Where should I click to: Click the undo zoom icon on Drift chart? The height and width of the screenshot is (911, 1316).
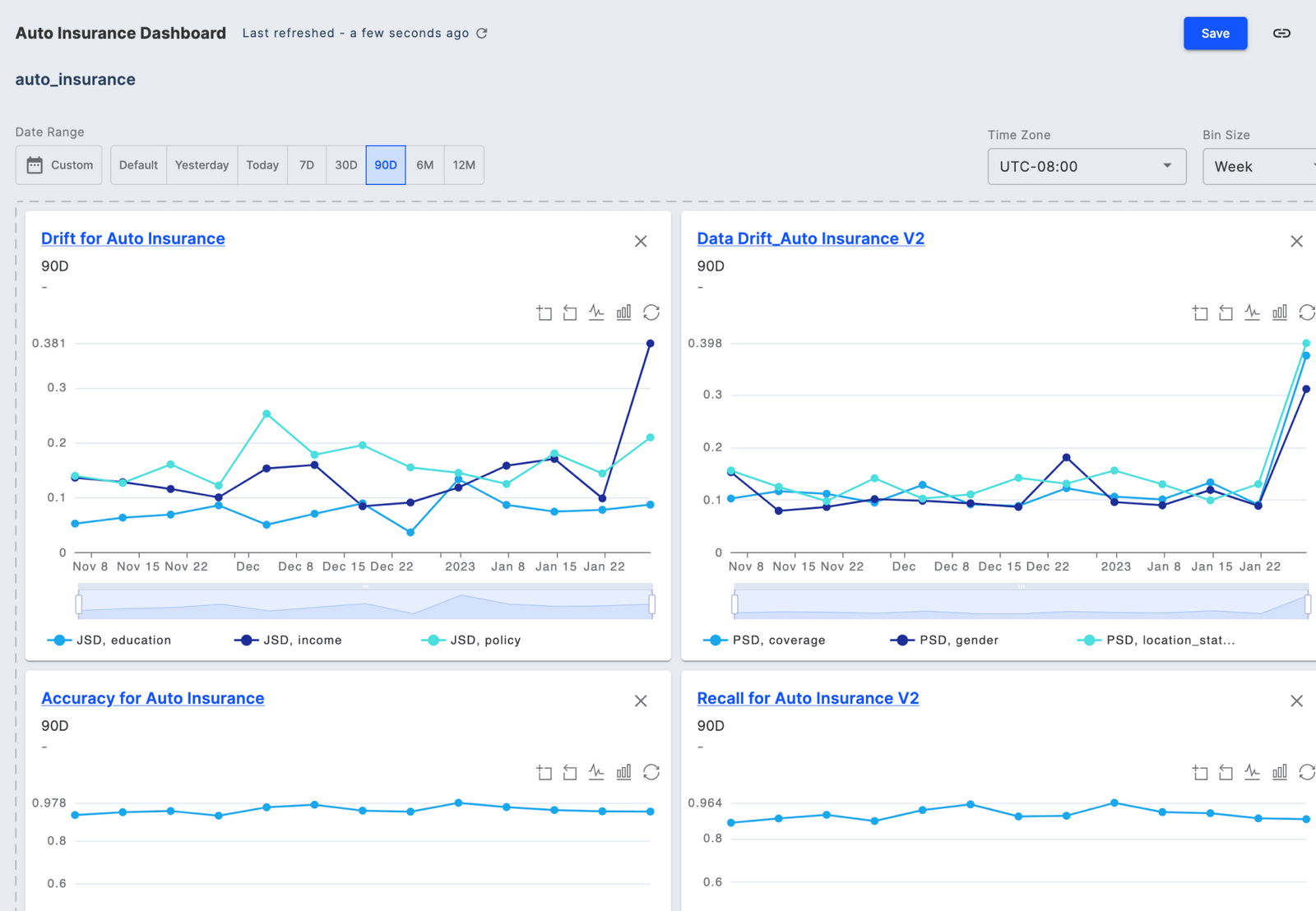569,312
